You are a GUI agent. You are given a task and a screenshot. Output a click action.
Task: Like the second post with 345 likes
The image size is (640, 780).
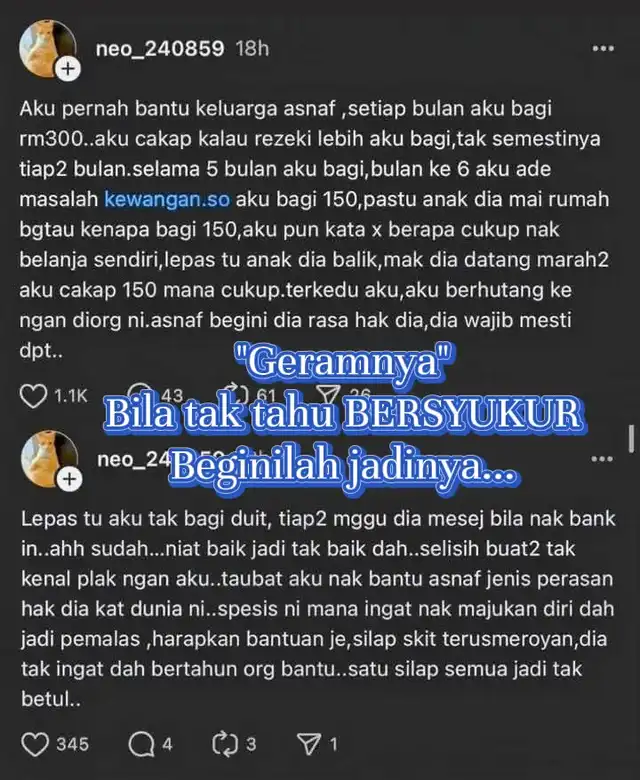pos(35,744)
